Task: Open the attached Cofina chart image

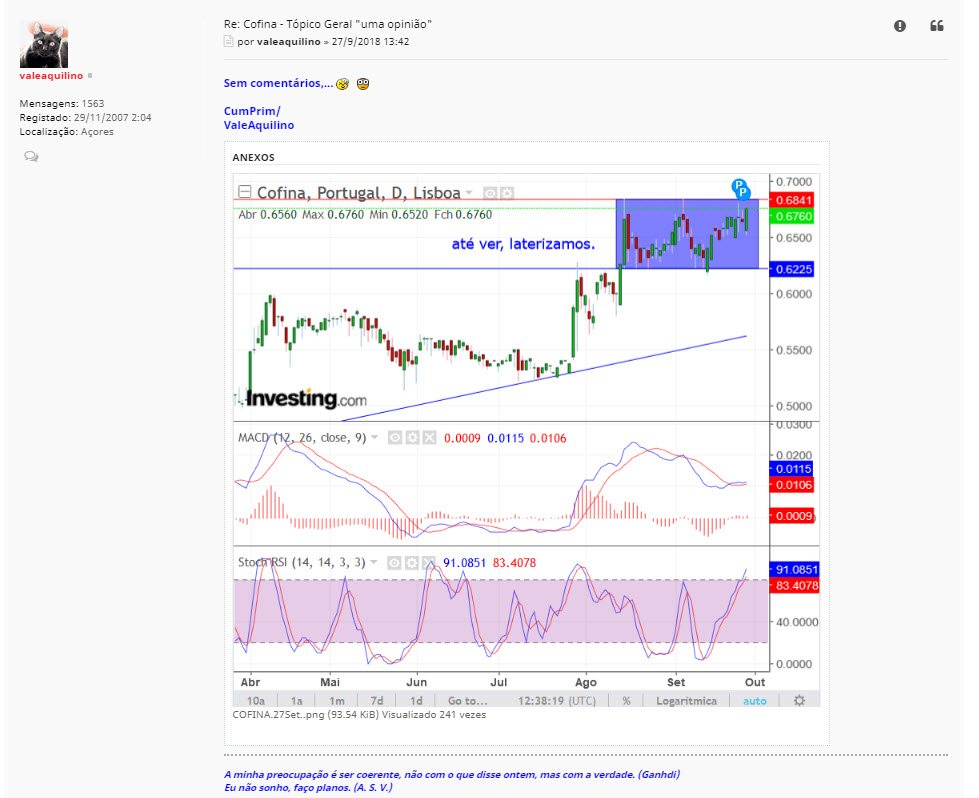Action: point(526,440)
